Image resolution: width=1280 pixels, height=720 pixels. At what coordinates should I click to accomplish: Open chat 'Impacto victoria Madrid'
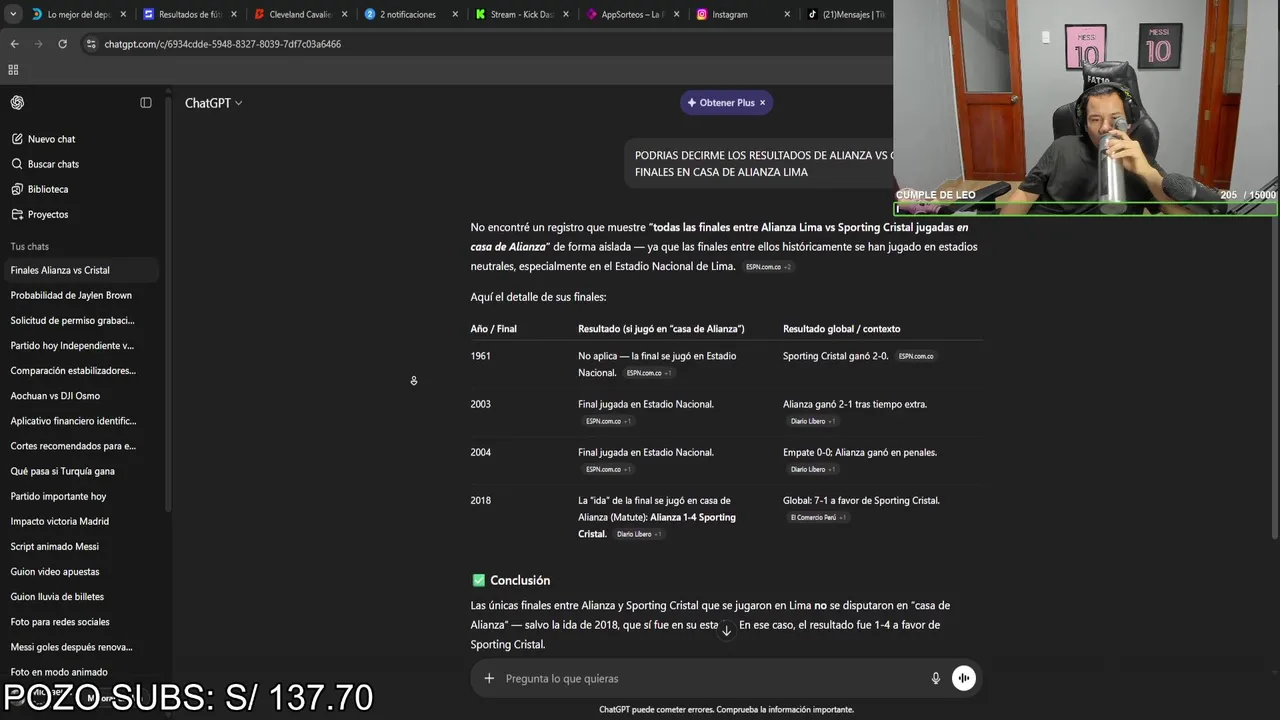(80, 521)
